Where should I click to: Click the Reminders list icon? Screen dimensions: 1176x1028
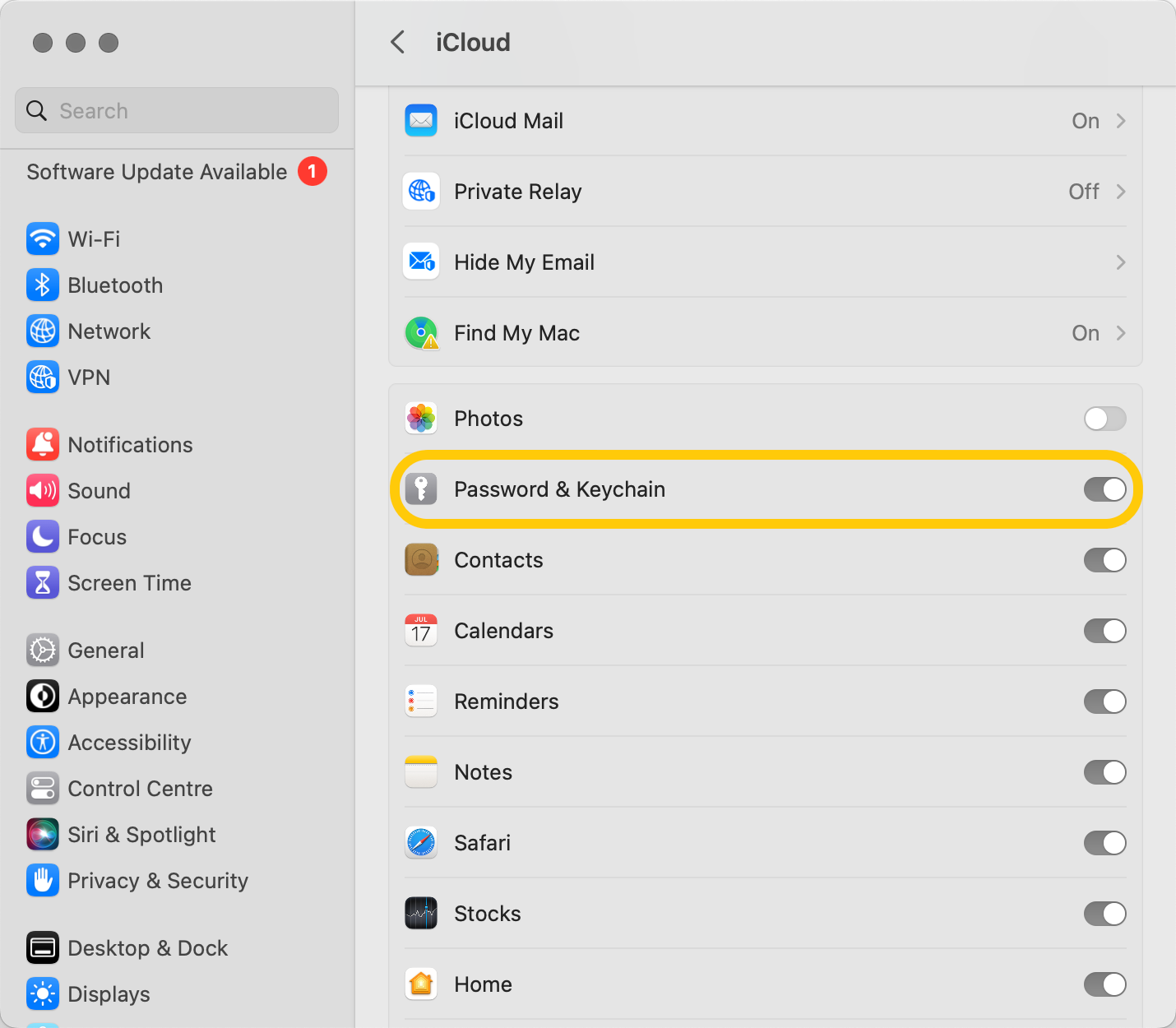point(421,702)
